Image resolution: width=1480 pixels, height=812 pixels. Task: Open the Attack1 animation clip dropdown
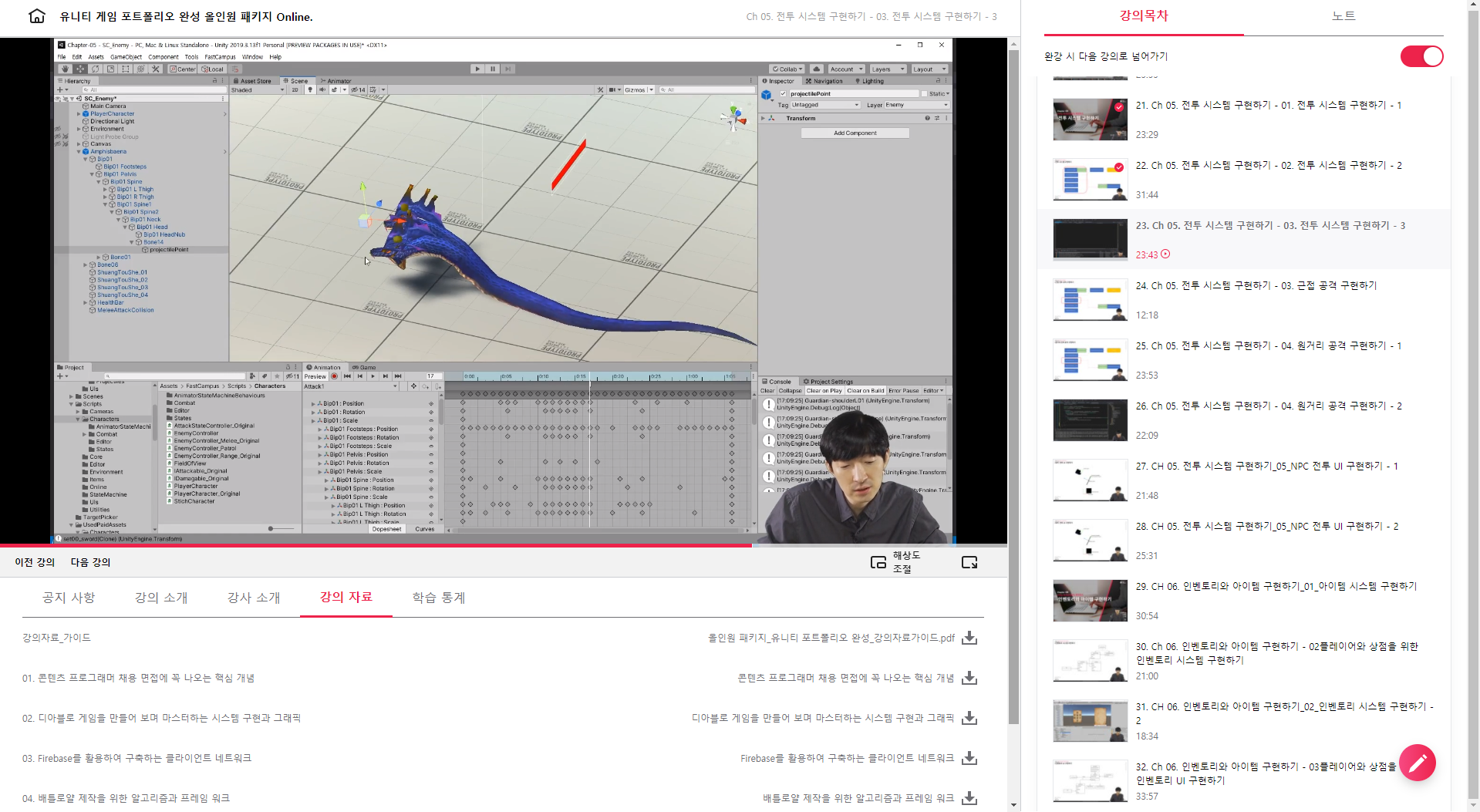(x=351, y=386)
